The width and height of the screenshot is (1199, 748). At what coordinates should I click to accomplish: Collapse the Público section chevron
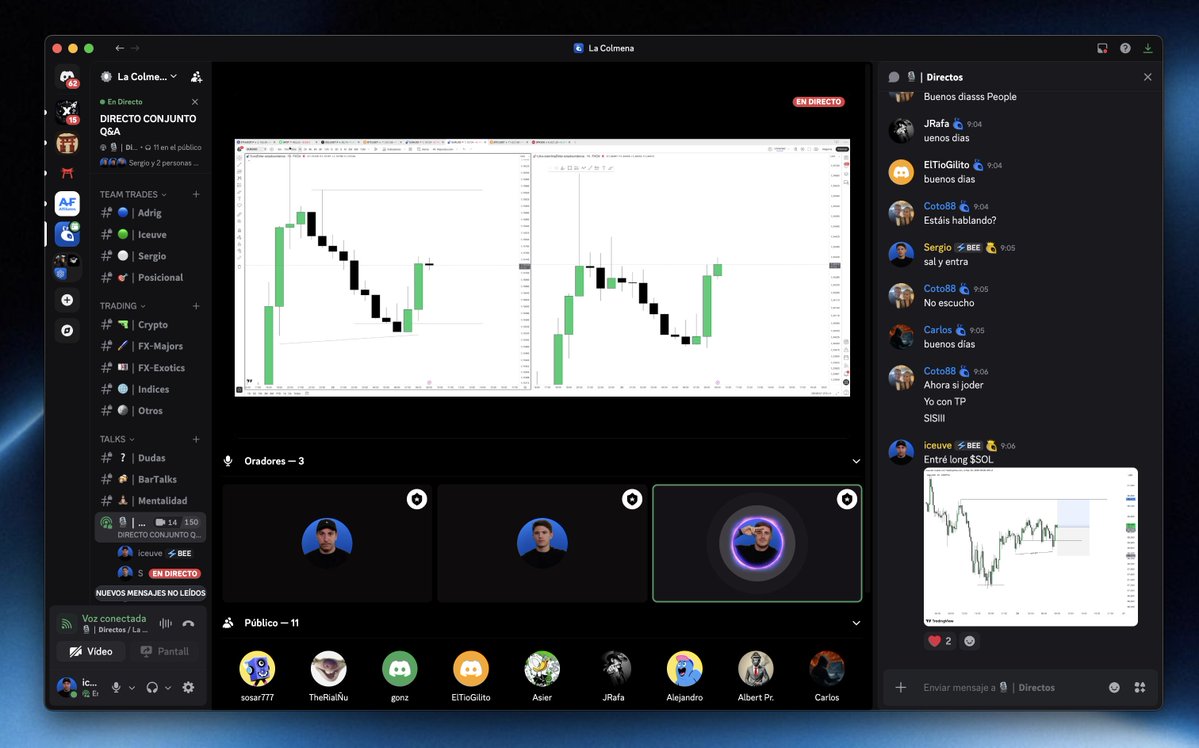(856, 623)
